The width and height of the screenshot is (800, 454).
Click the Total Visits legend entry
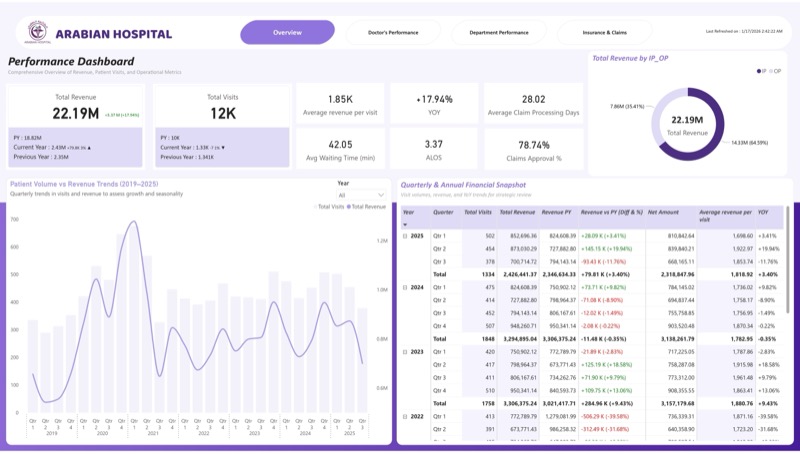click(x=329, y=207)
